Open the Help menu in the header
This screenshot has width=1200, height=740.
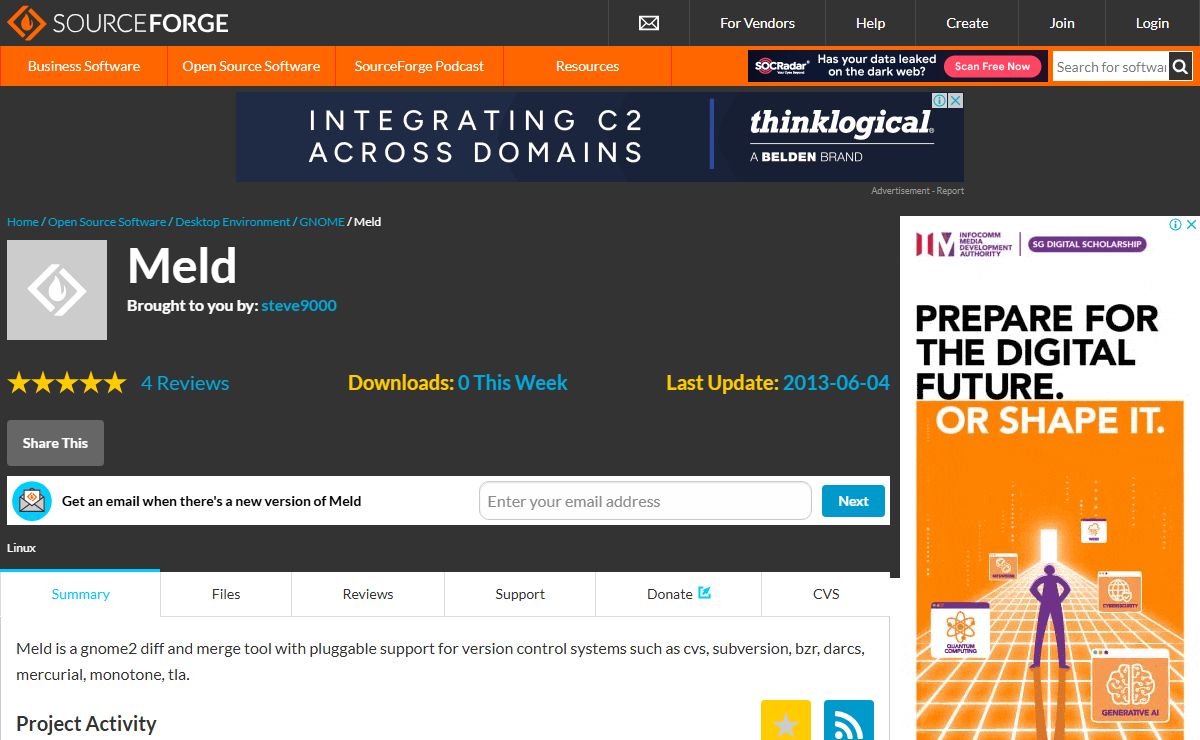point(870,23)
